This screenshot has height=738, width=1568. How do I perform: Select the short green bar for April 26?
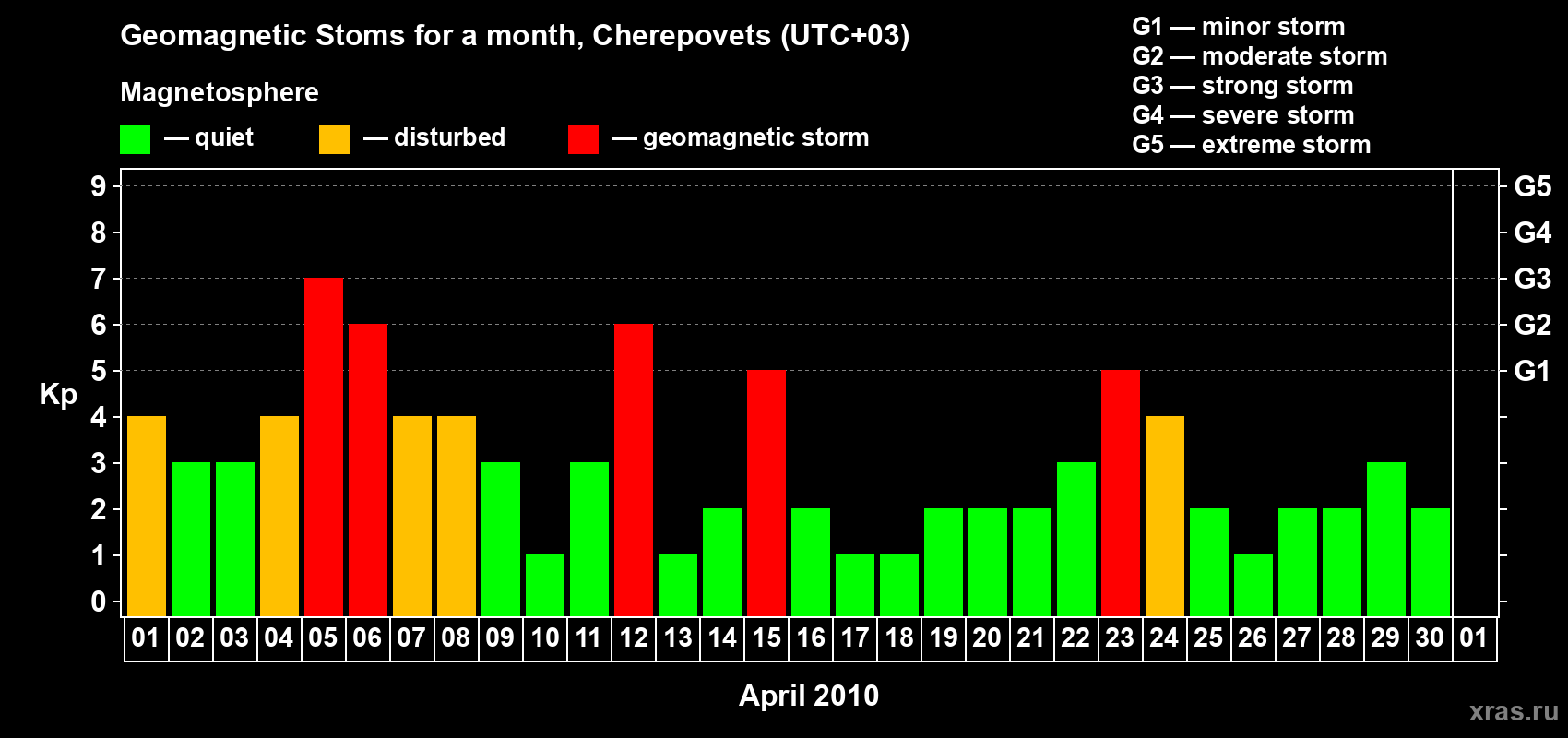1253,586
